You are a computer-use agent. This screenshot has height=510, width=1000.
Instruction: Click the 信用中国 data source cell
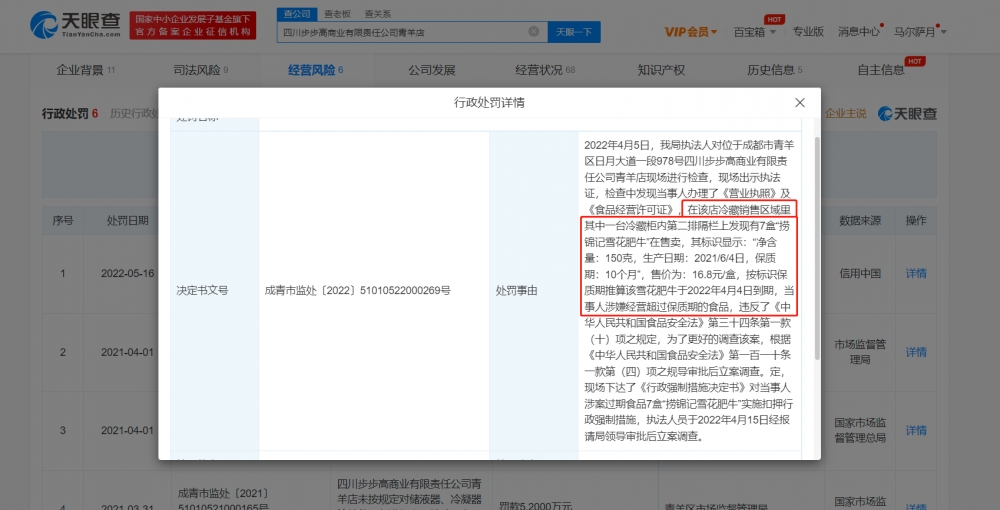tap(860, 273)
